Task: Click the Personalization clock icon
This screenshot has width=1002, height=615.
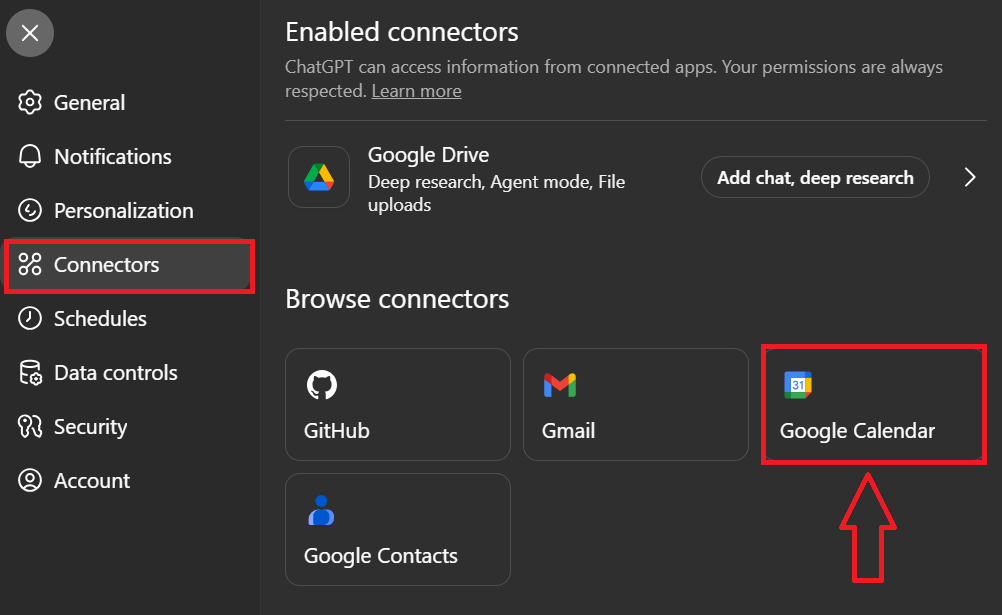Action: point(30,210)
